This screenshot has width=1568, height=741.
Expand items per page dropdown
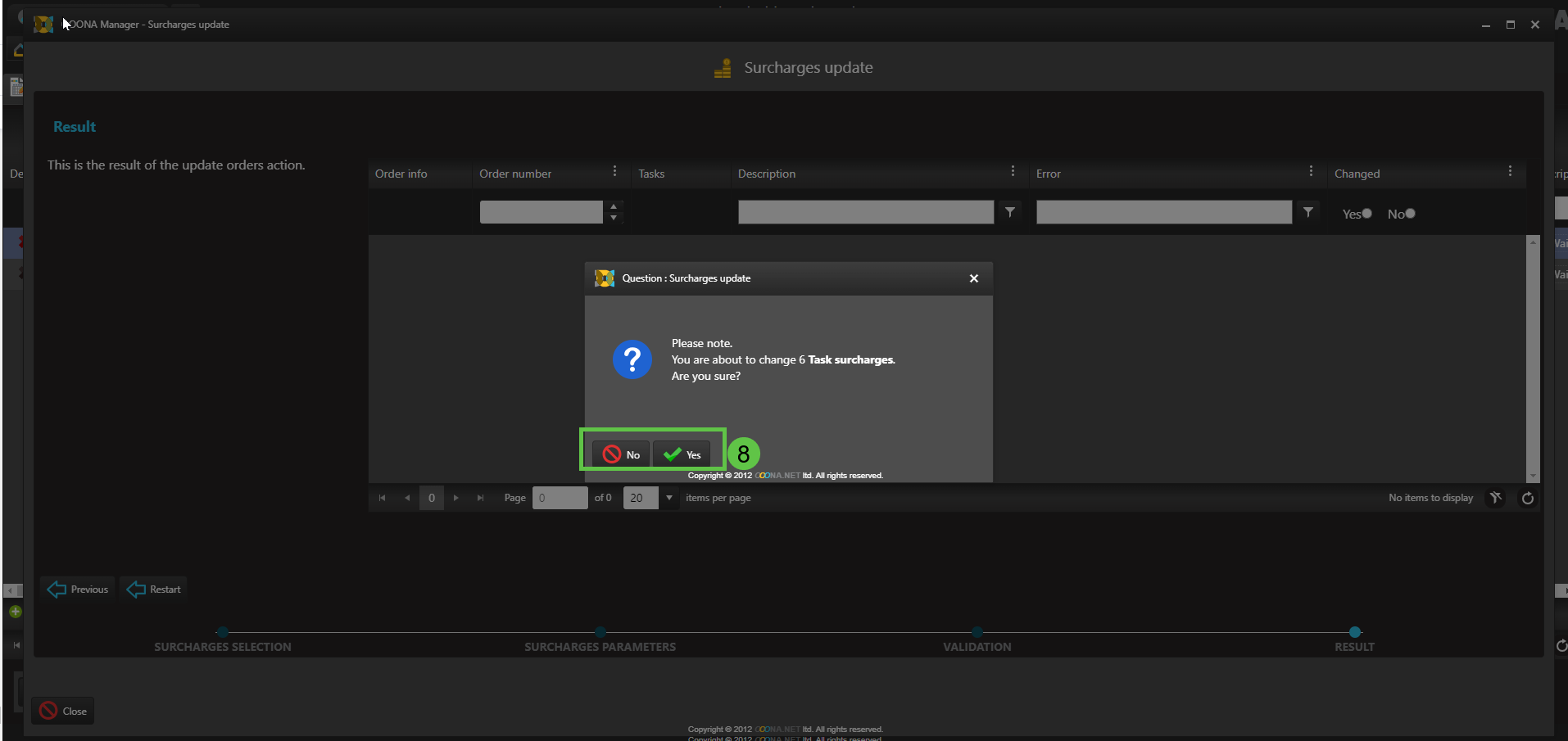click(x=668, y=498)
